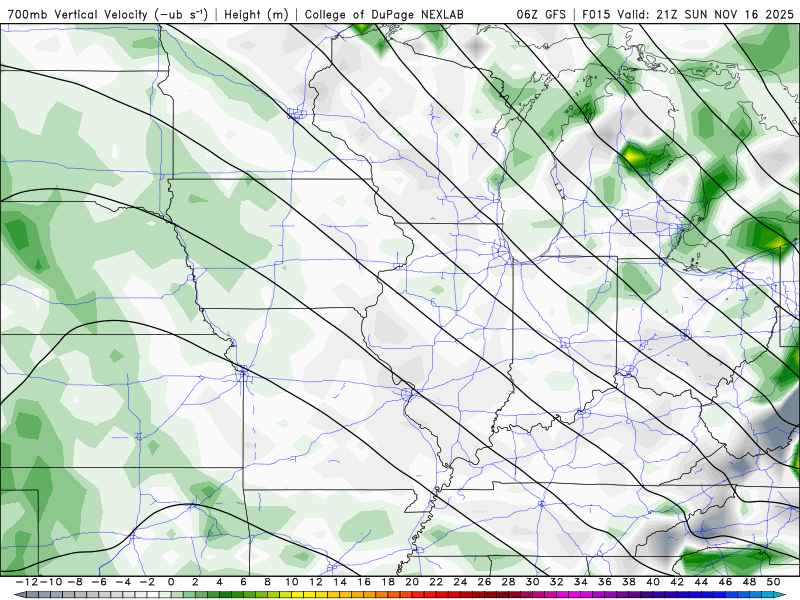Click the "20" color scale label
The image size is (800, 600).
[412, 582]
